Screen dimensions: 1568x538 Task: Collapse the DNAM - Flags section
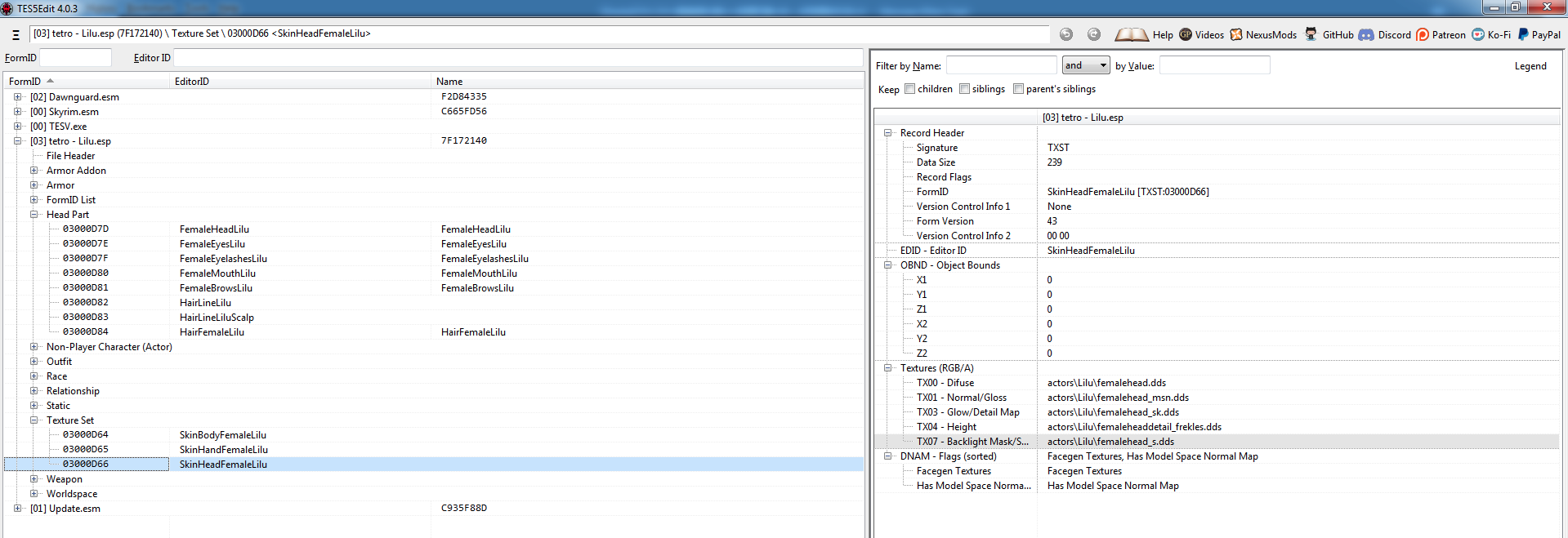click(x=887, y=456)
